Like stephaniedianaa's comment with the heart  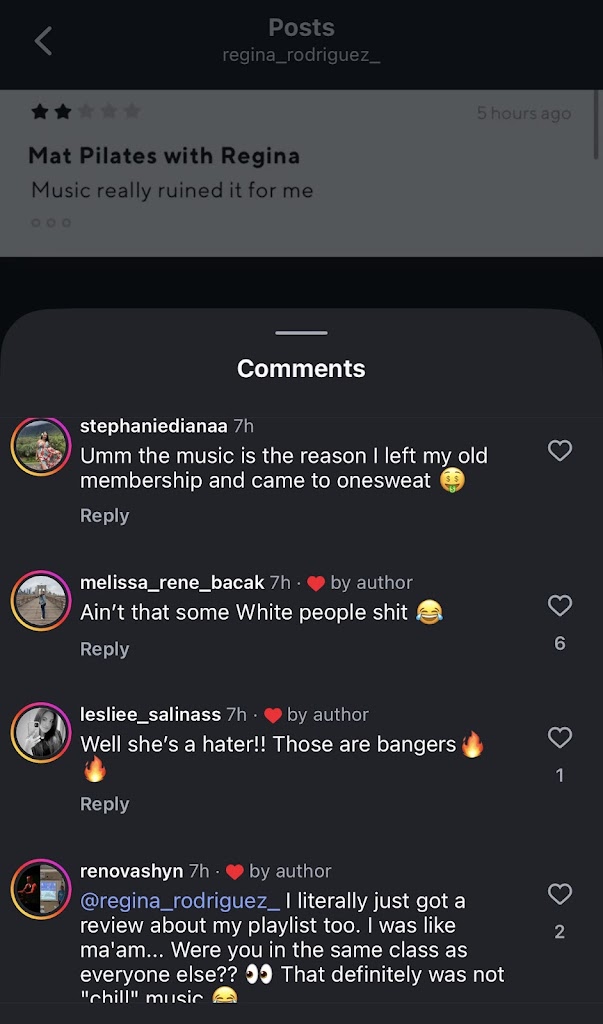pos(560,451)
